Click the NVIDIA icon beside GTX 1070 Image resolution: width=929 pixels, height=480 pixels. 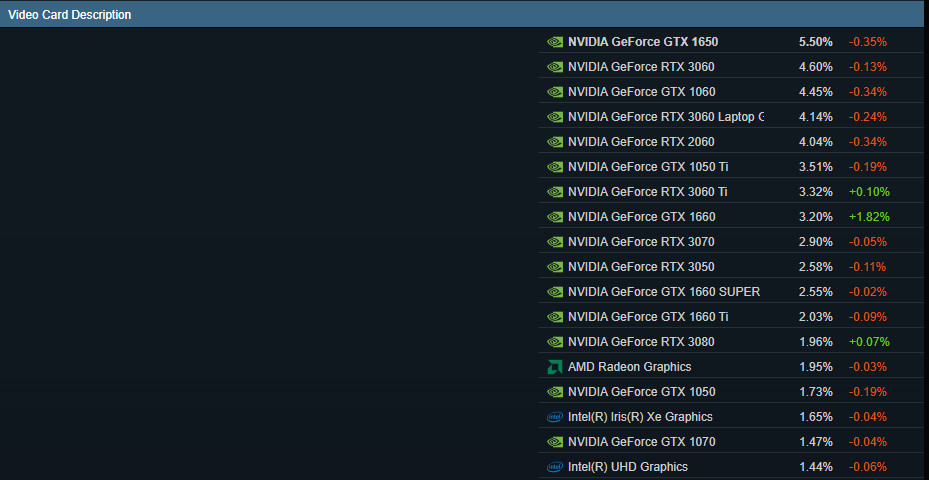click(x=555, y=442)
